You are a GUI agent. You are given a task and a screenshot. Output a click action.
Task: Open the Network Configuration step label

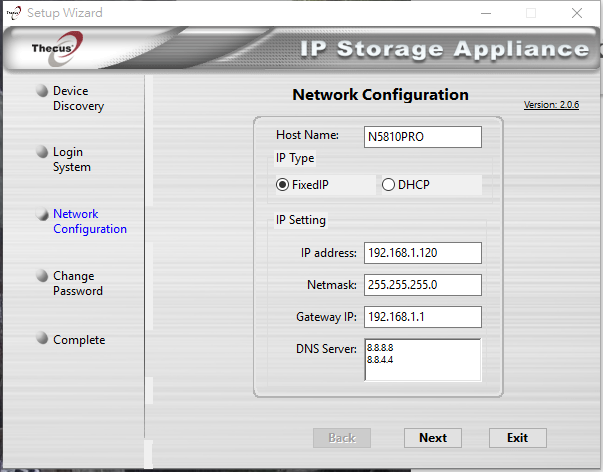(x=90, y=221)
